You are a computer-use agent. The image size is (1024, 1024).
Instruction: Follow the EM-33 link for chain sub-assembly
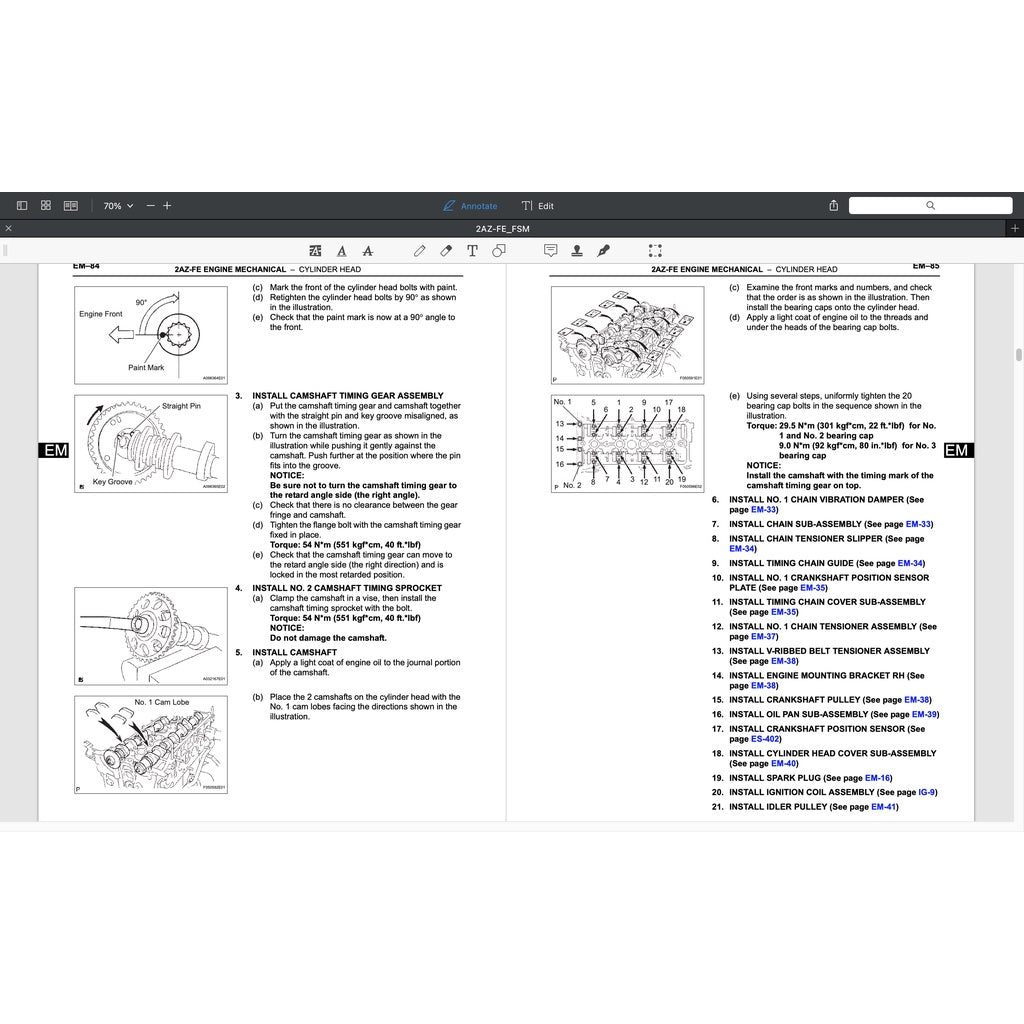tap(918, 524)
